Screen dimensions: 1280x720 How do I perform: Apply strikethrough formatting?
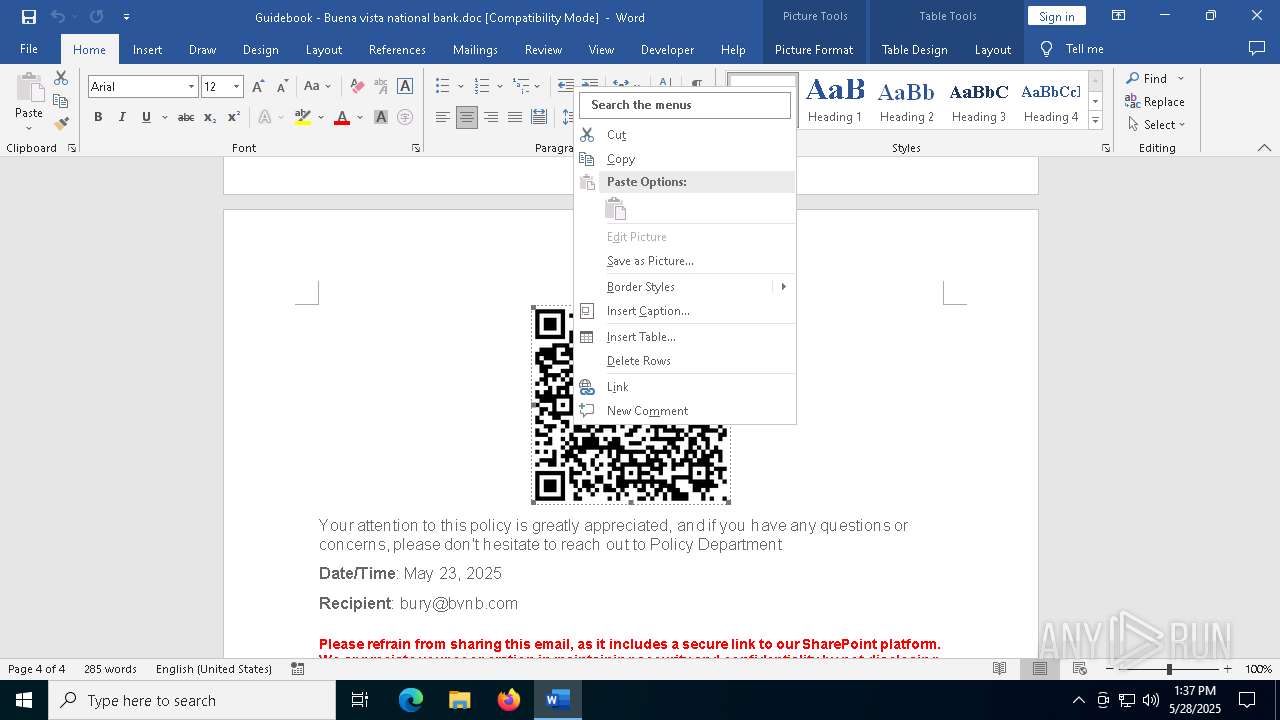tap(186, 117)
